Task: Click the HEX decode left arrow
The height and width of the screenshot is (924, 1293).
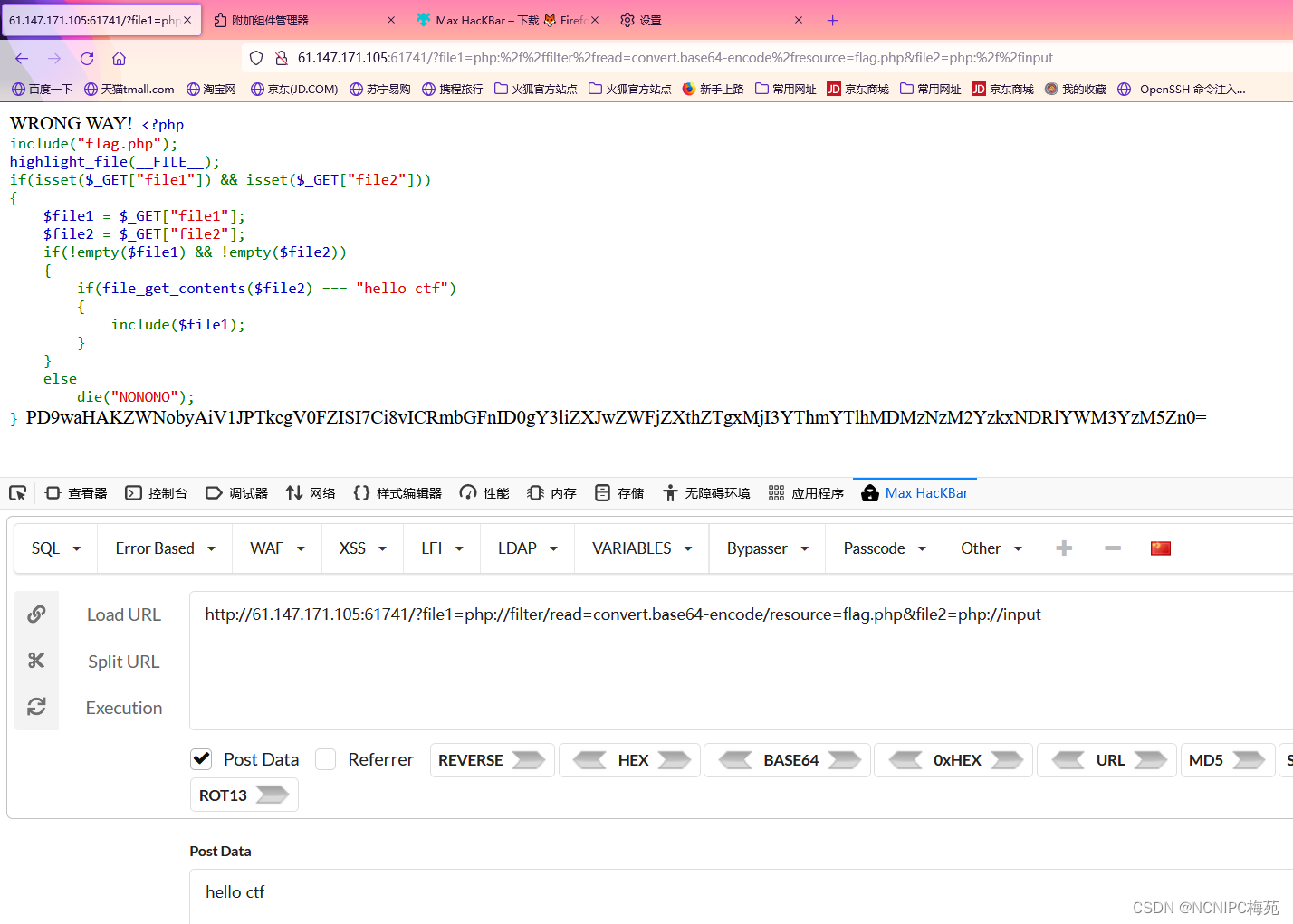Action: (x=590, y=760)
